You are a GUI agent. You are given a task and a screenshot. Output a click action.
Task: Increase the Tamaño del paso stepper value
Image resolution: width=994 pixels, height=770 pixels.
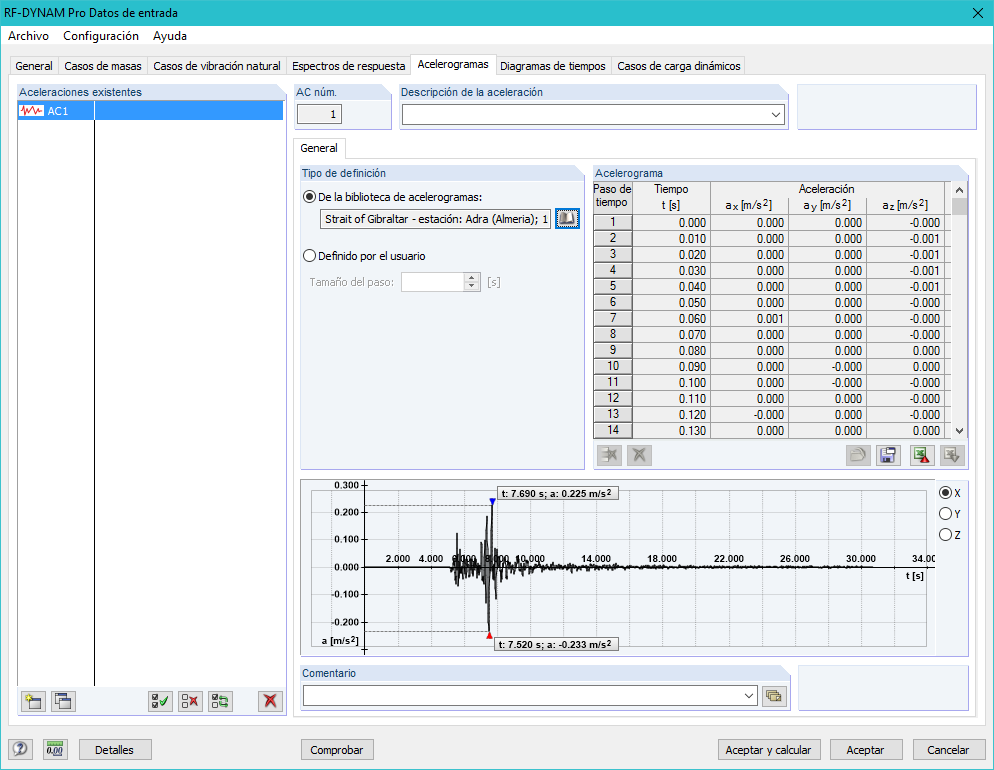pyautogui.click(x=472, y=278)
